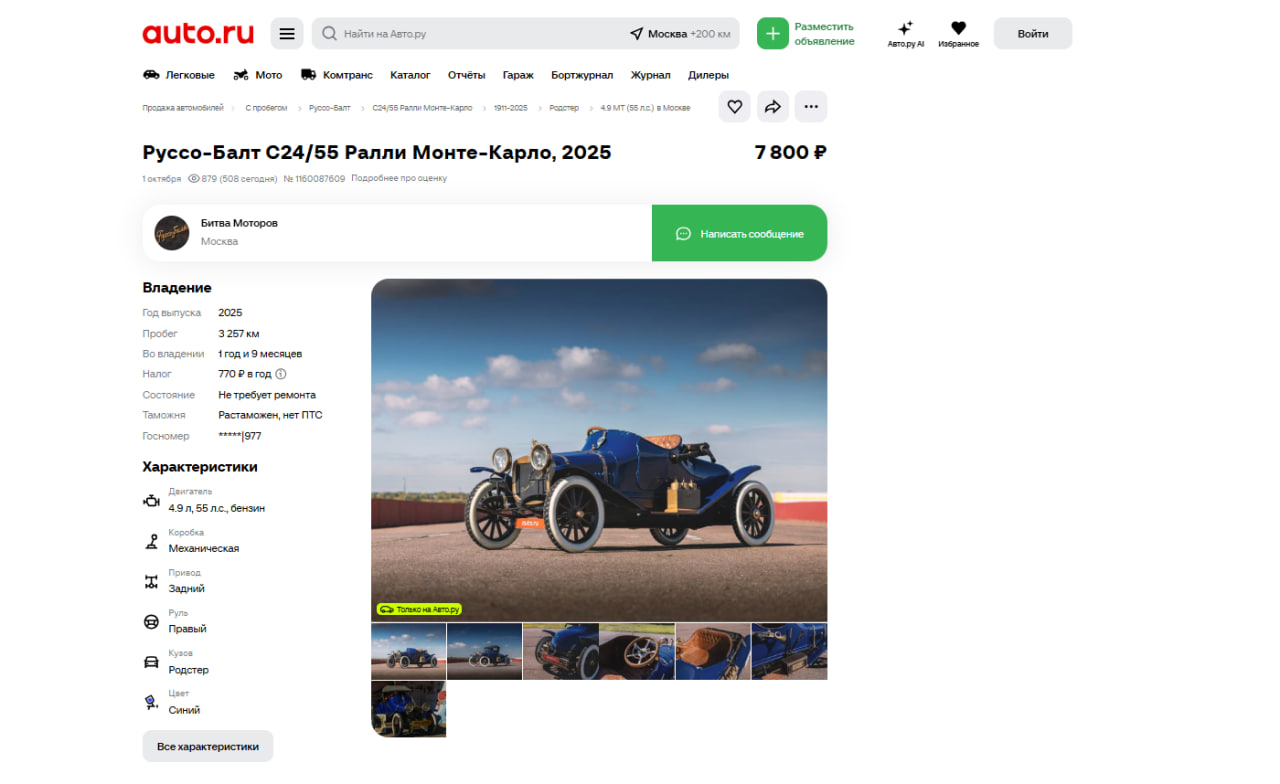
Task: Click the seller avatar of Битва Моторов
Action: 171,232
